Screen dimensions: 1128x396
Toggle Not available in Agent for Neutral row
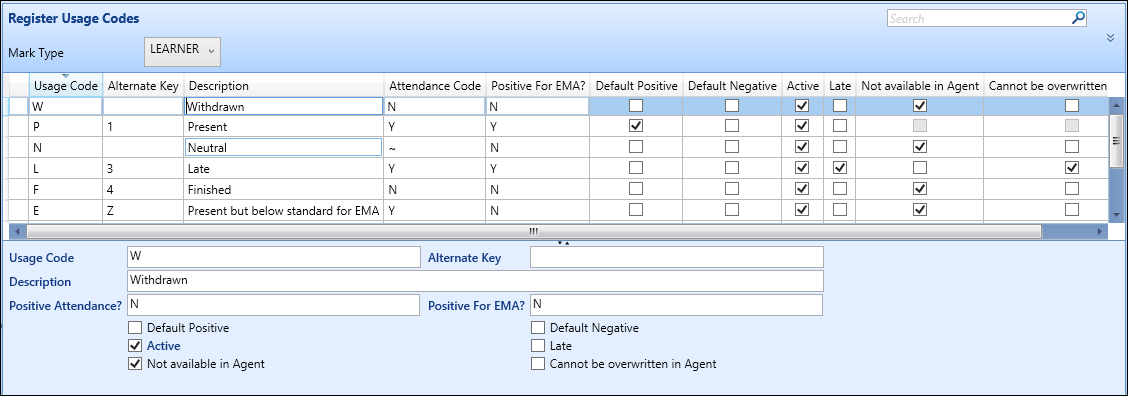coord(919,147)
